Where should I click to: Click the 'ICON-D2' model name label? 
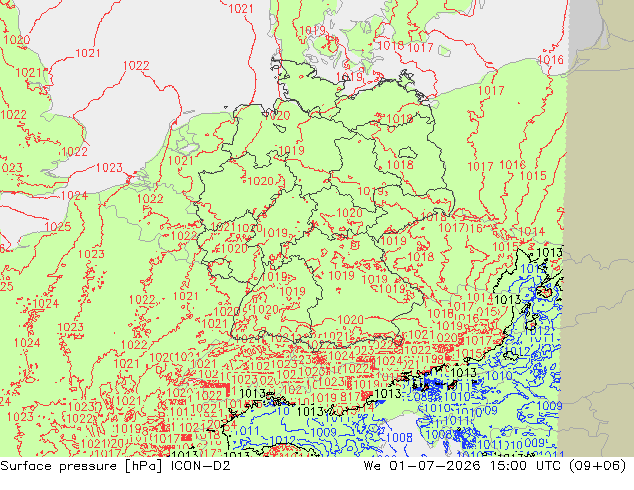coord(201,466)
